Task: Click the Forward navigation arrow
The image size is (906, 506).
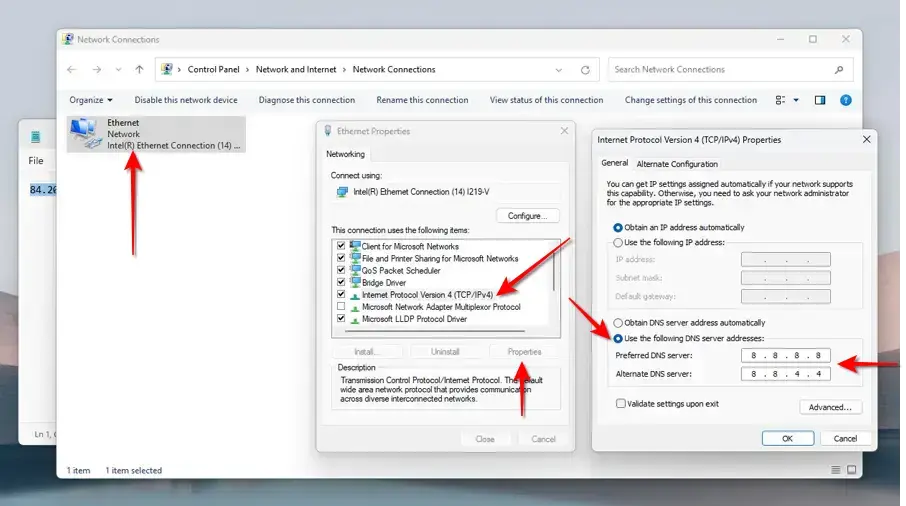Action: [96, 69]
